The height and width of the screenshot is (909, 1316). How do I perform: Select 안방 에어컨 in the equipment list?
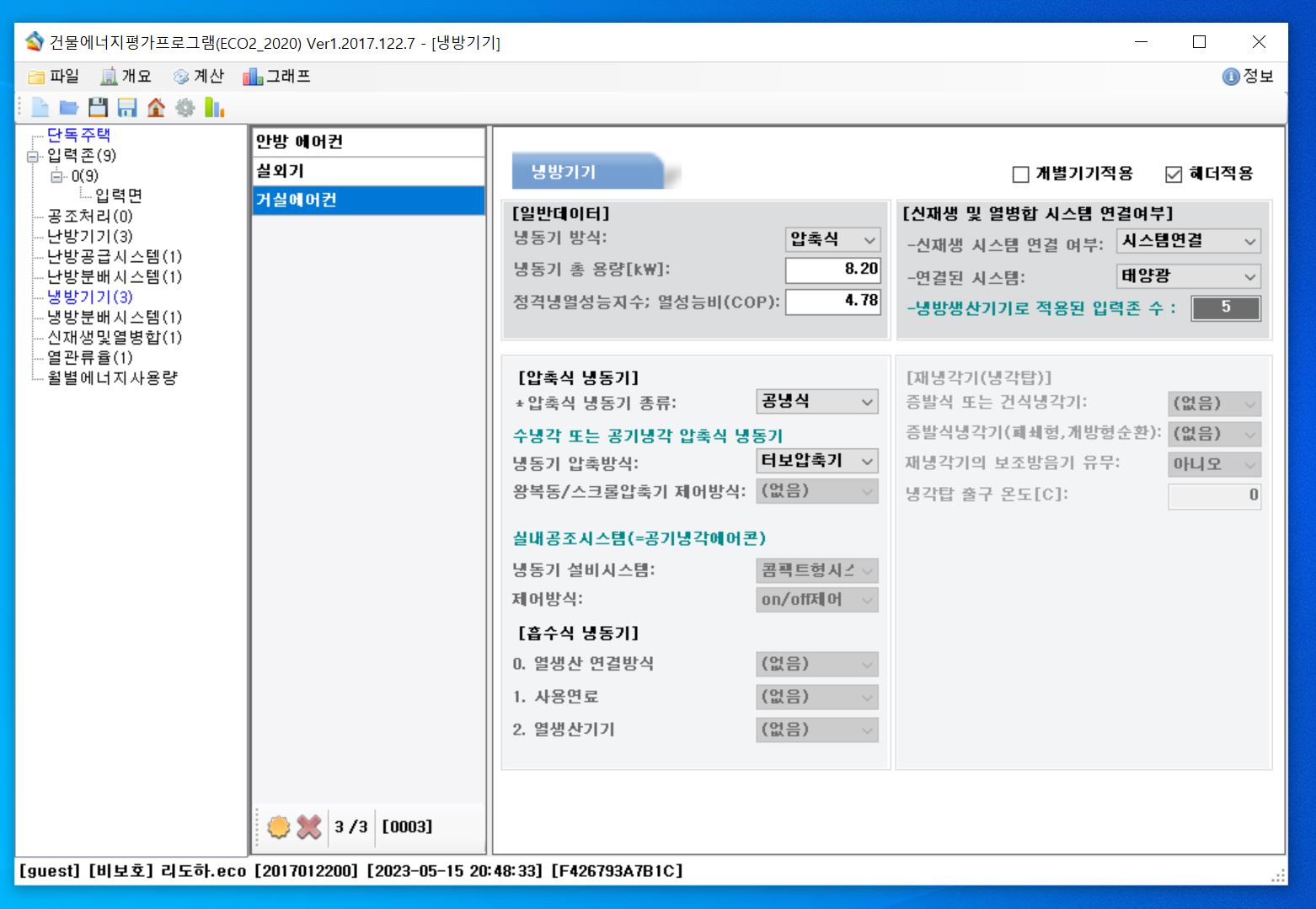click(368, 142)
